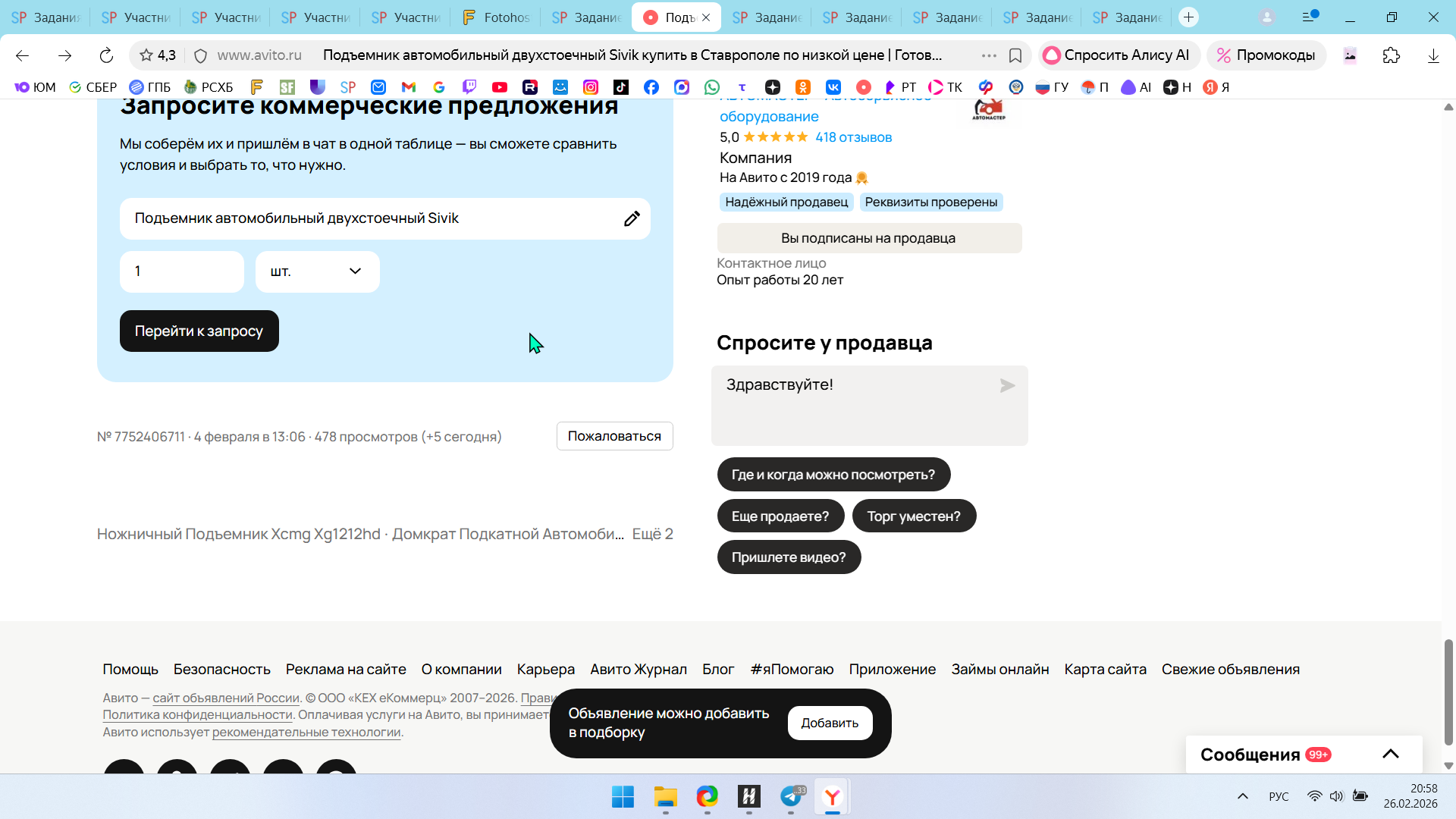Click the send arrow in seller message box
This screenshot has height=819, width=1456.
pyautogui.click(x=1007, y=386)
